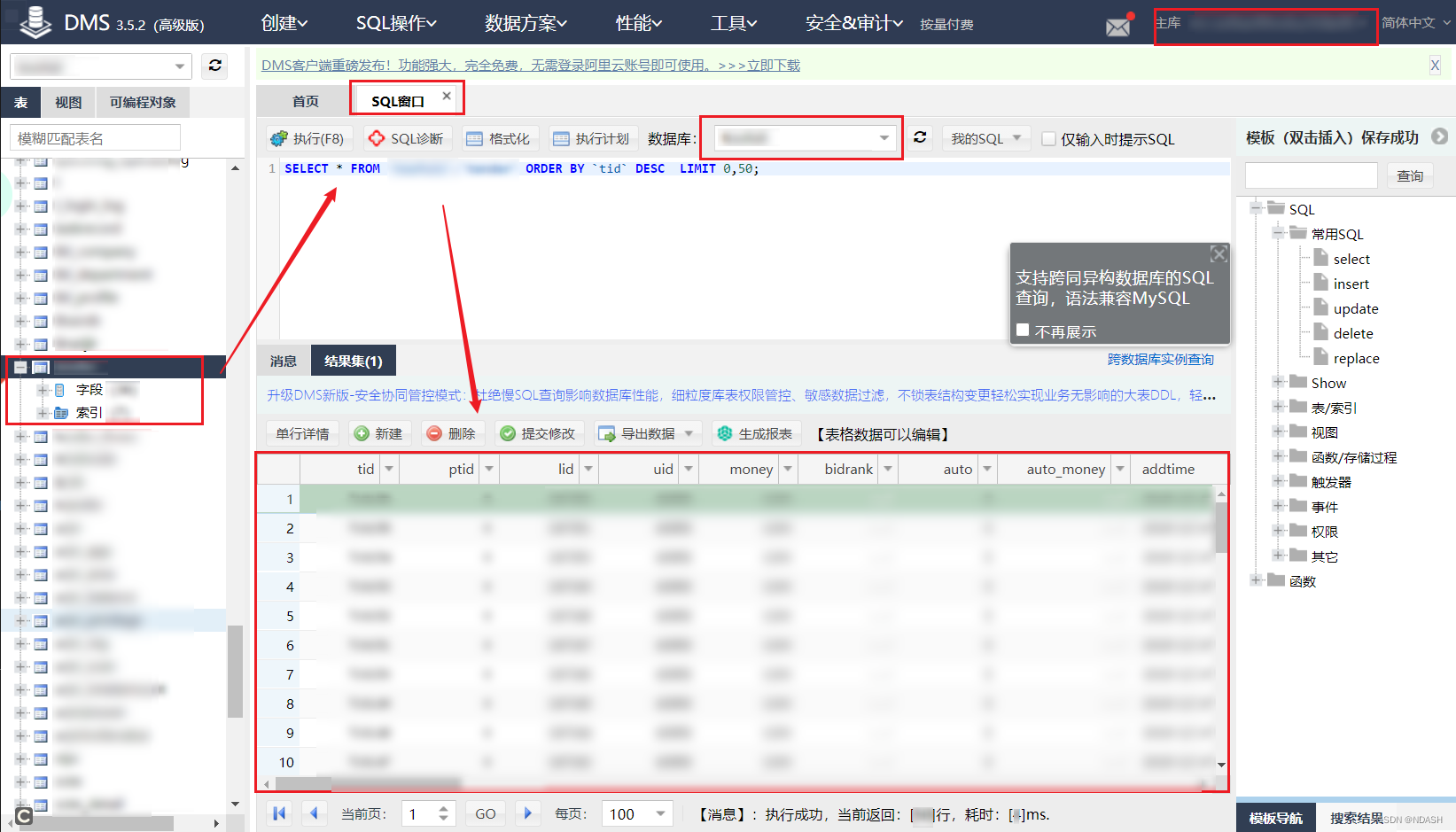Image resolution: width=1456 pixels, height=832 pixels.
Task: Switch to the 消息 tab
Action: (x=284, y=361)
